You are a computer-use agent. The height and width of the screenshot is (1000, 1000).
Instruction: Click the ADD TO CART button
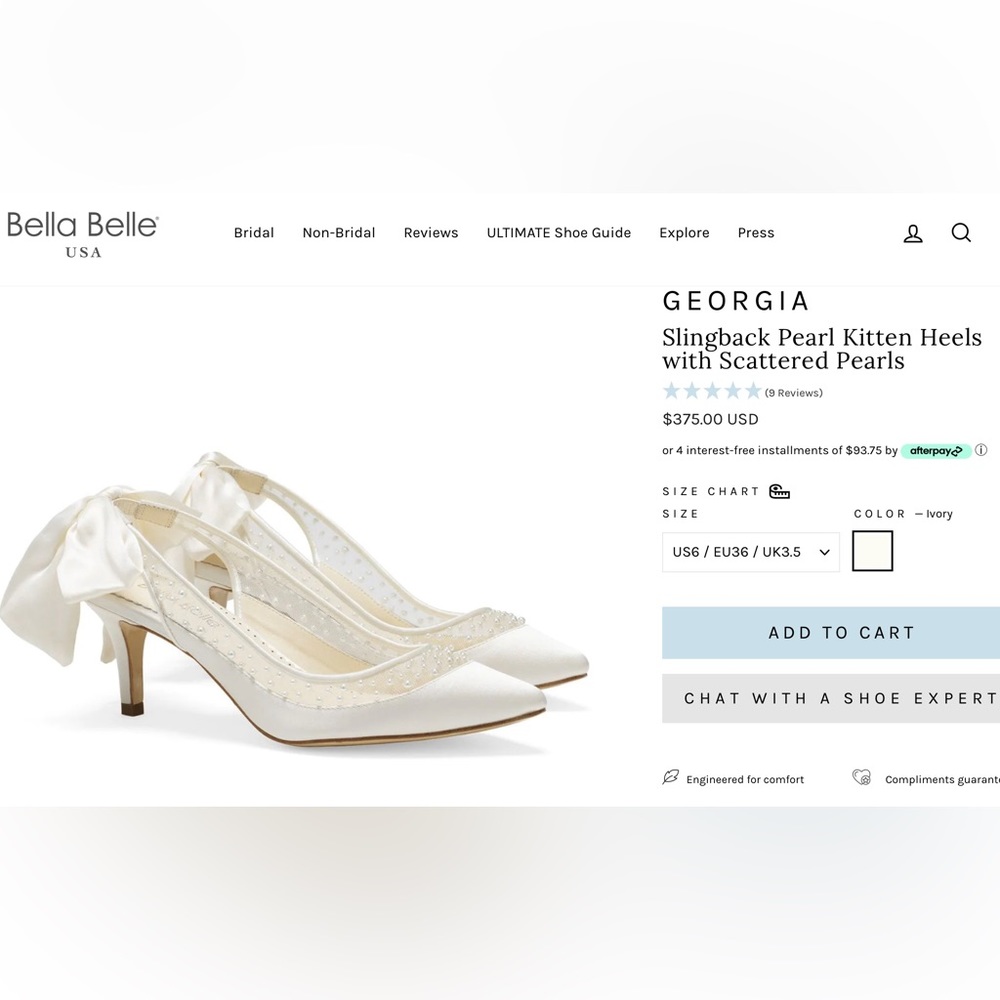tap(843, 632)
